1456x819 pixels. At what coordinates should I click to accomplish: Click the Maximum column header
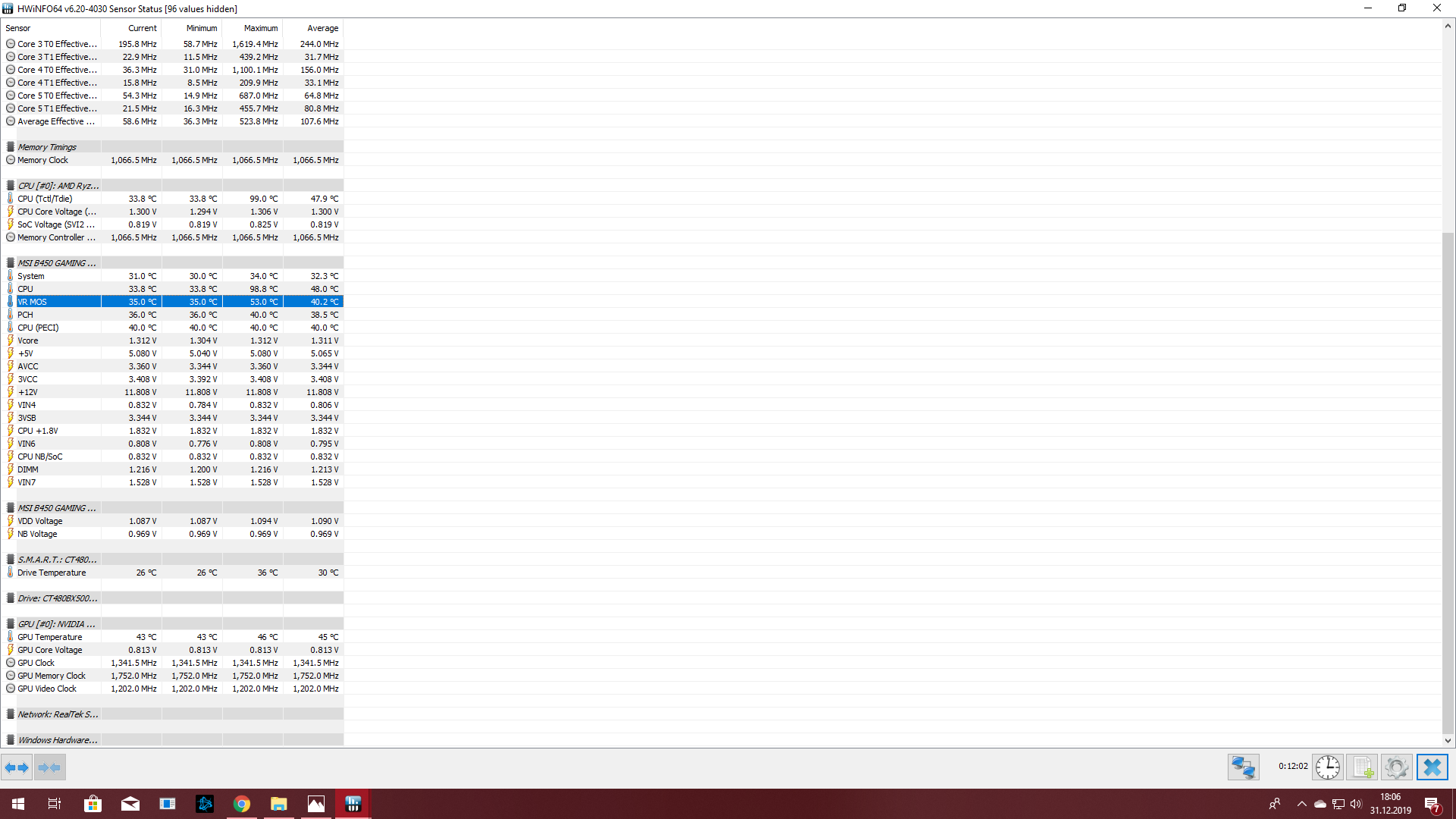(x=260, y=28)
